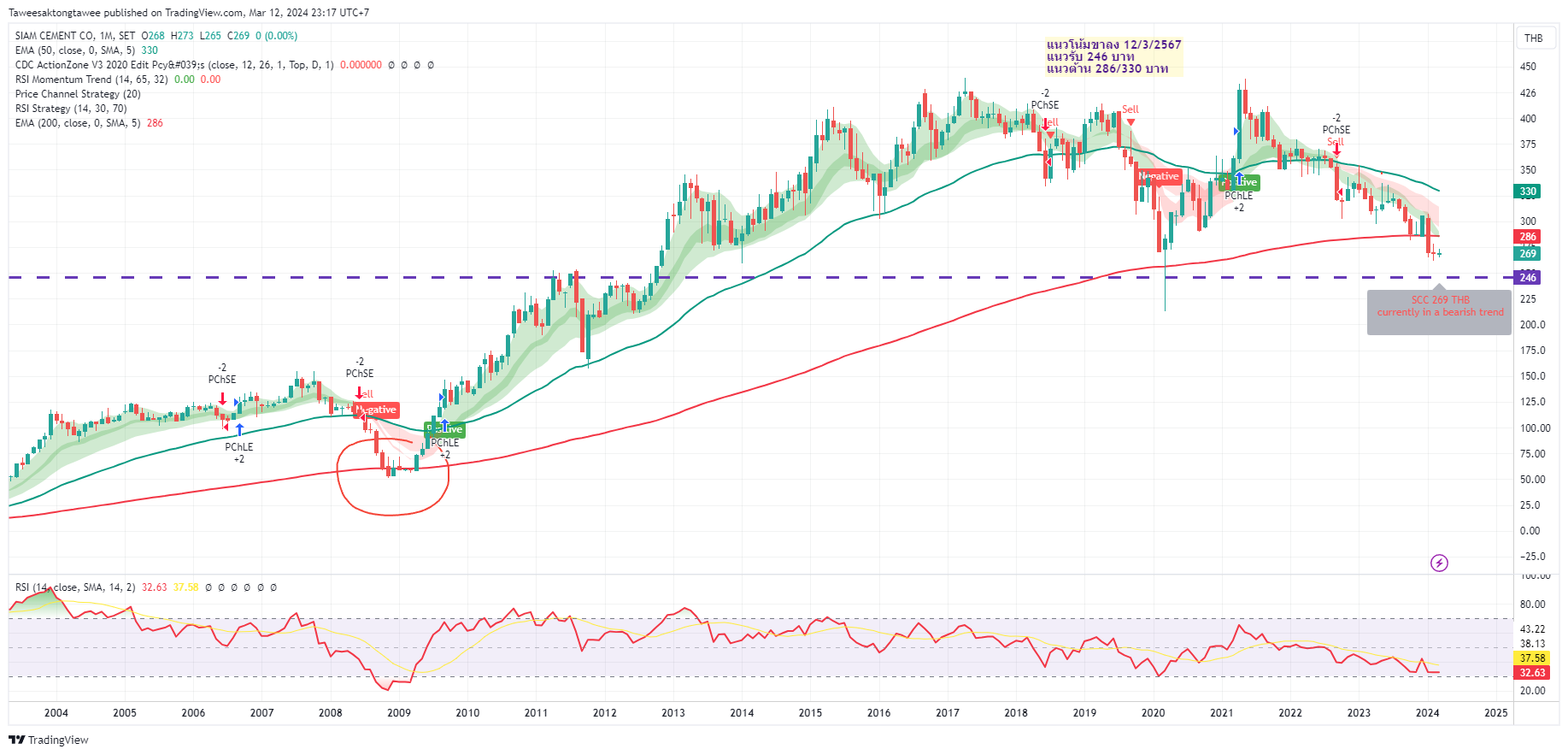This screenshot has height=755, width=1568.
Task: Click the 2025 year on time axis
Action: point(1496,713)
